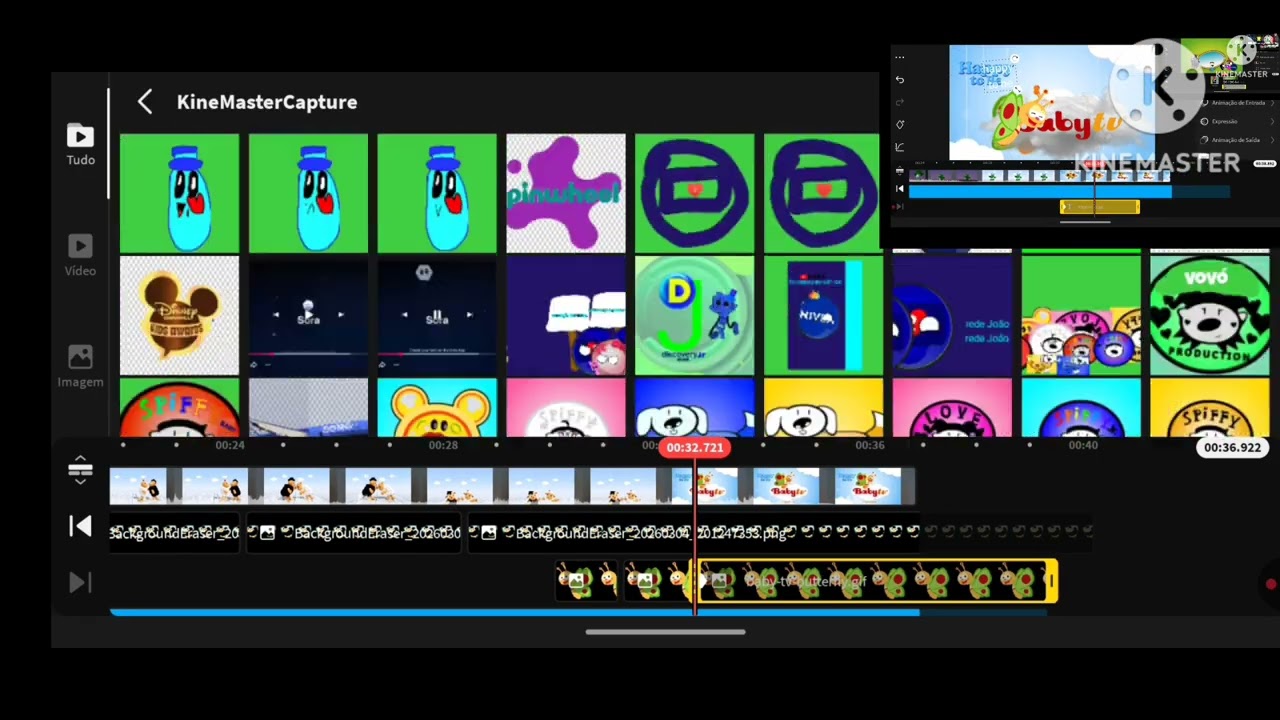
Task: Select the Tudo media filter
Action: pyautogui.click(x=81, y=145)
